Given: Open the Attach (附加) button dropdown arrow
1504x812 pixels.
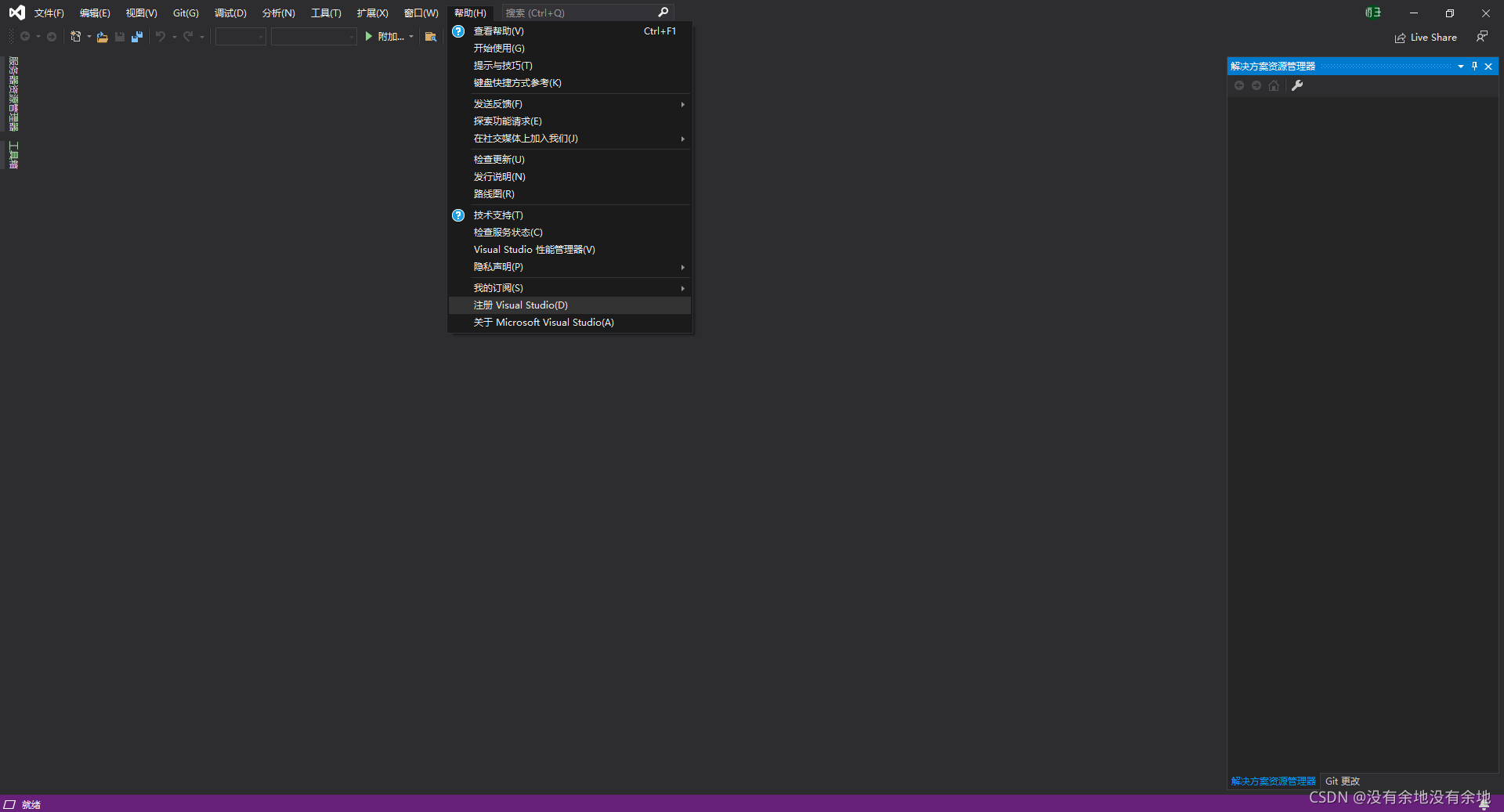Looking at the screenshot, I should (x=410, y=37).
